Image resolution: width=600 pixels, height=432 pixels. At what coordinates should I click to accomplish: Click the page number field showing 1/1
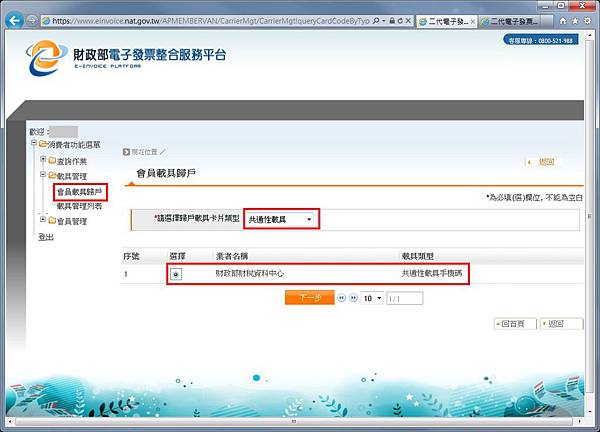pyautogui.click(x=404, y=298)
